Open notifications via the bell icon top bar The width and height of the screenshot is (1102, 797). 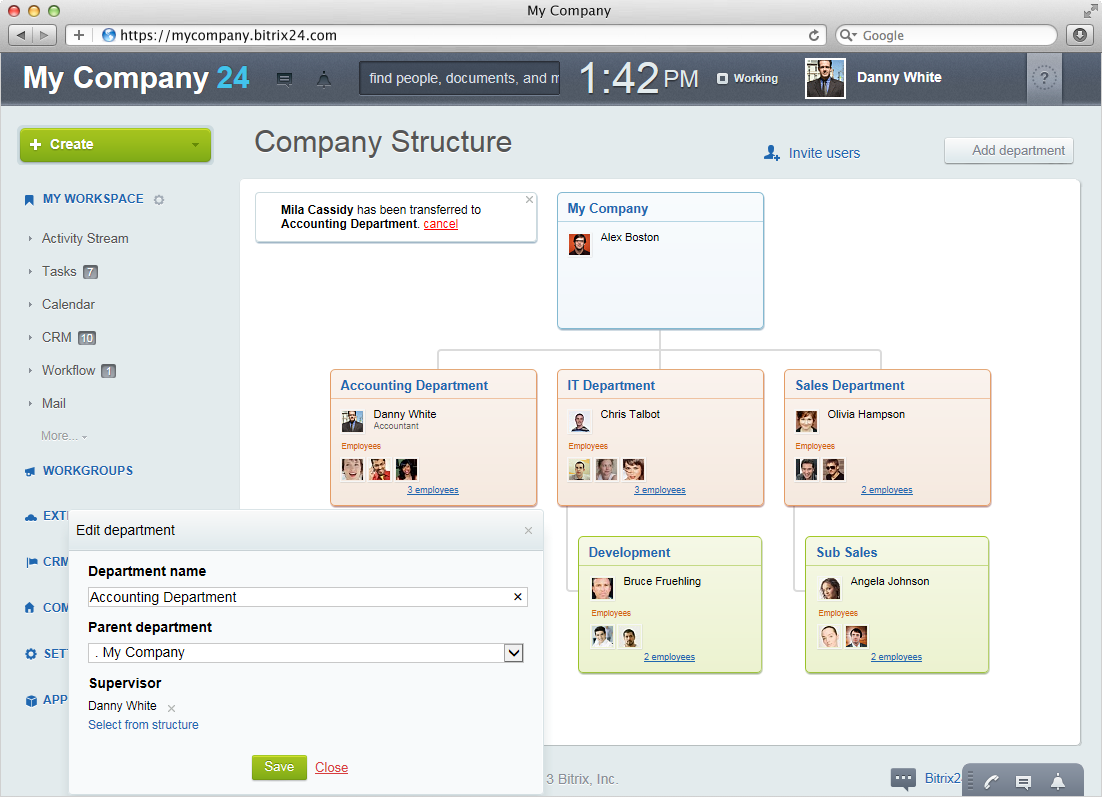323,78
